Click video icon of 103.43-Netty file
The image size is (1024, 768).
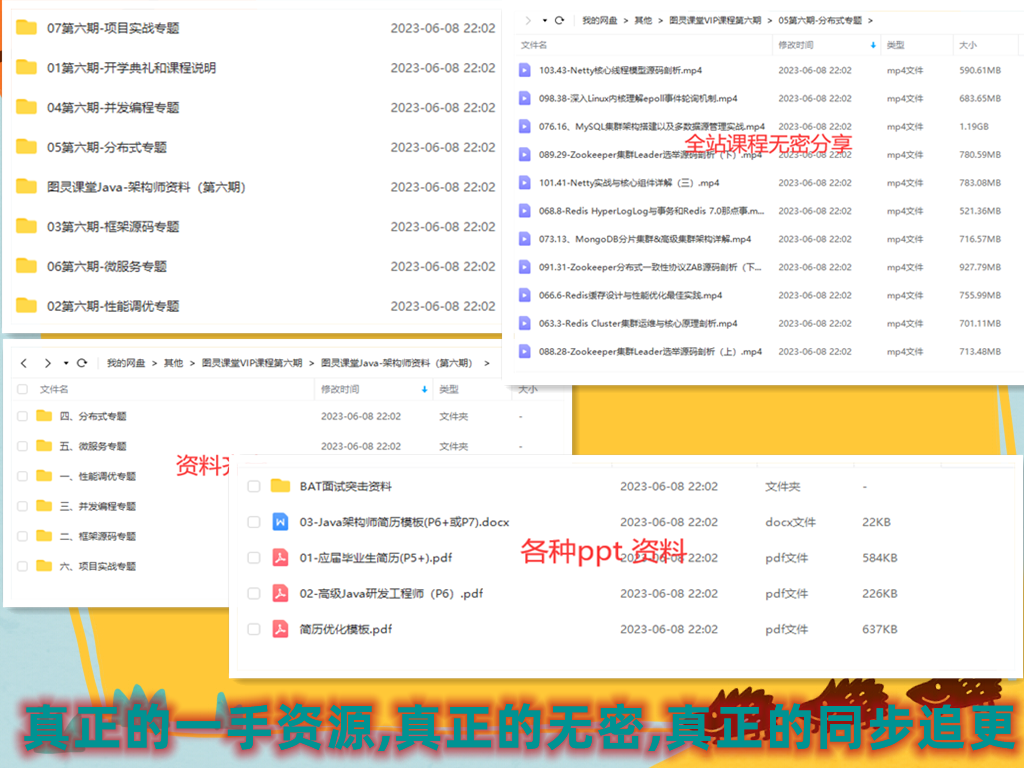click(x=524, y=70)
